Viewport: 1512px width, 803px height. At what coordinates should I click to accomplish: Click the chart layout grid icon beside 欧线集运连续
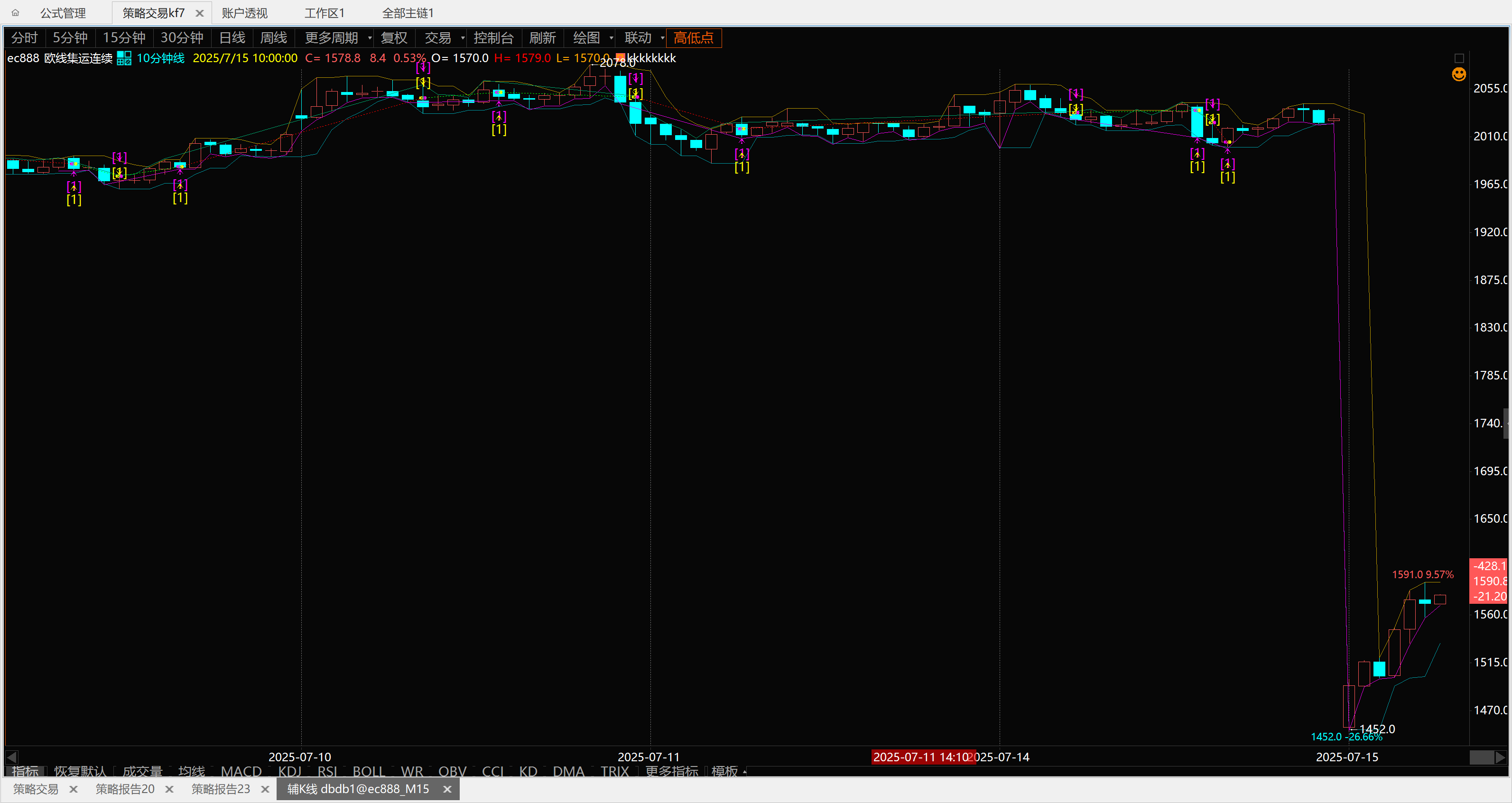(124, 58)
